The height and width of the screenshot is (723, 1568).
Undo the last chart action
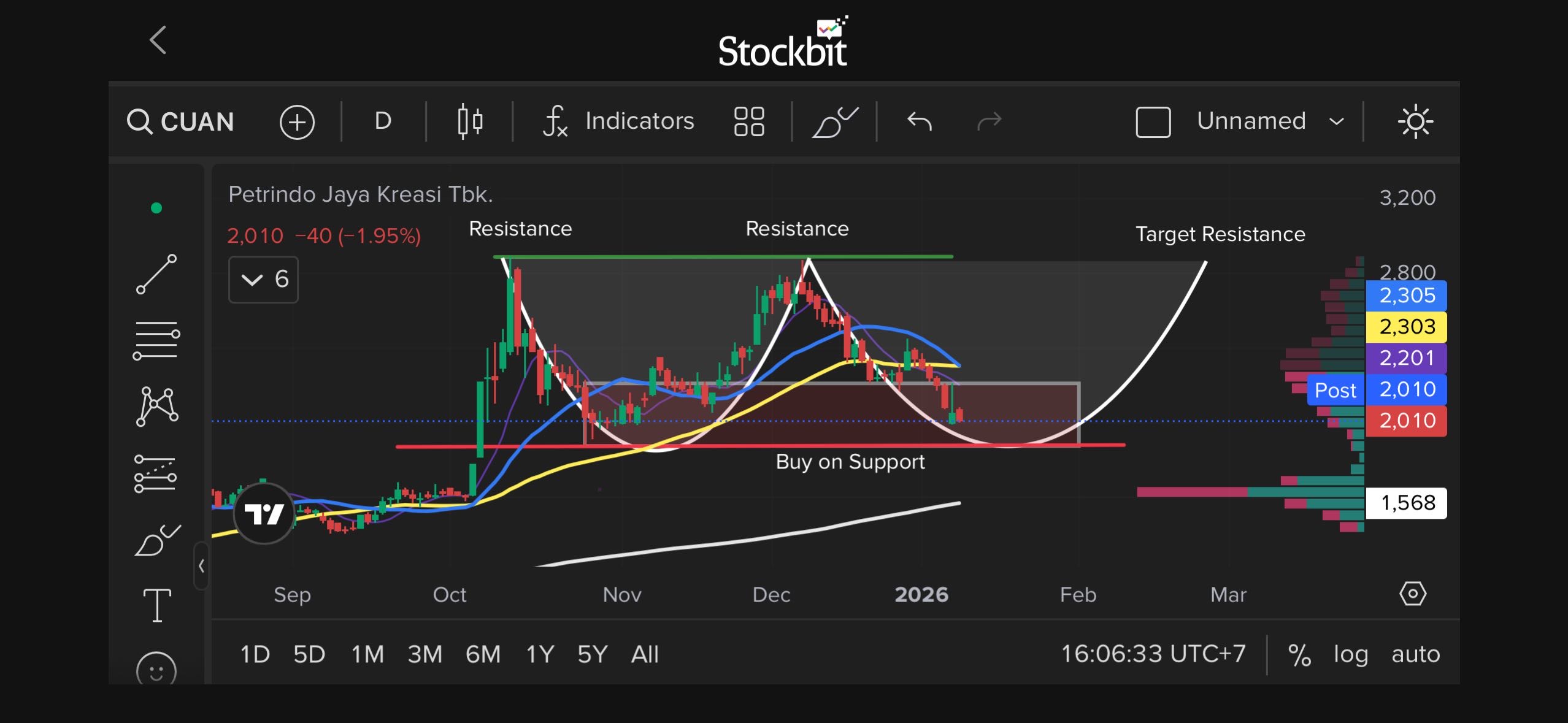click(x=919, y=121)
